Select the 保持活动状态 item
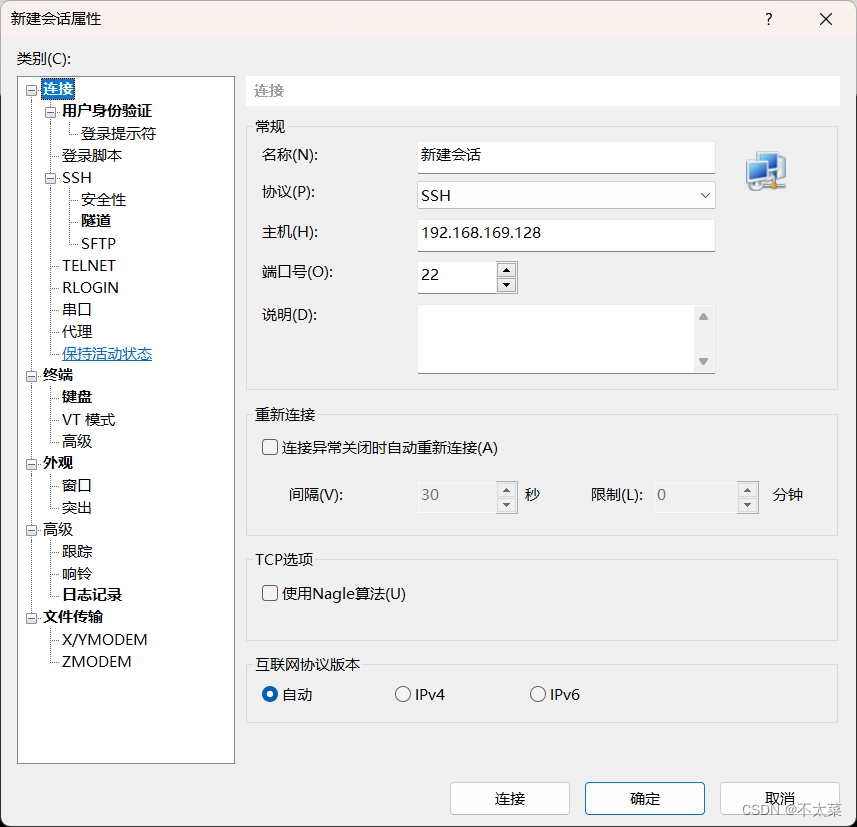Screen dimensions: 857x827 [x=107, y=353]
